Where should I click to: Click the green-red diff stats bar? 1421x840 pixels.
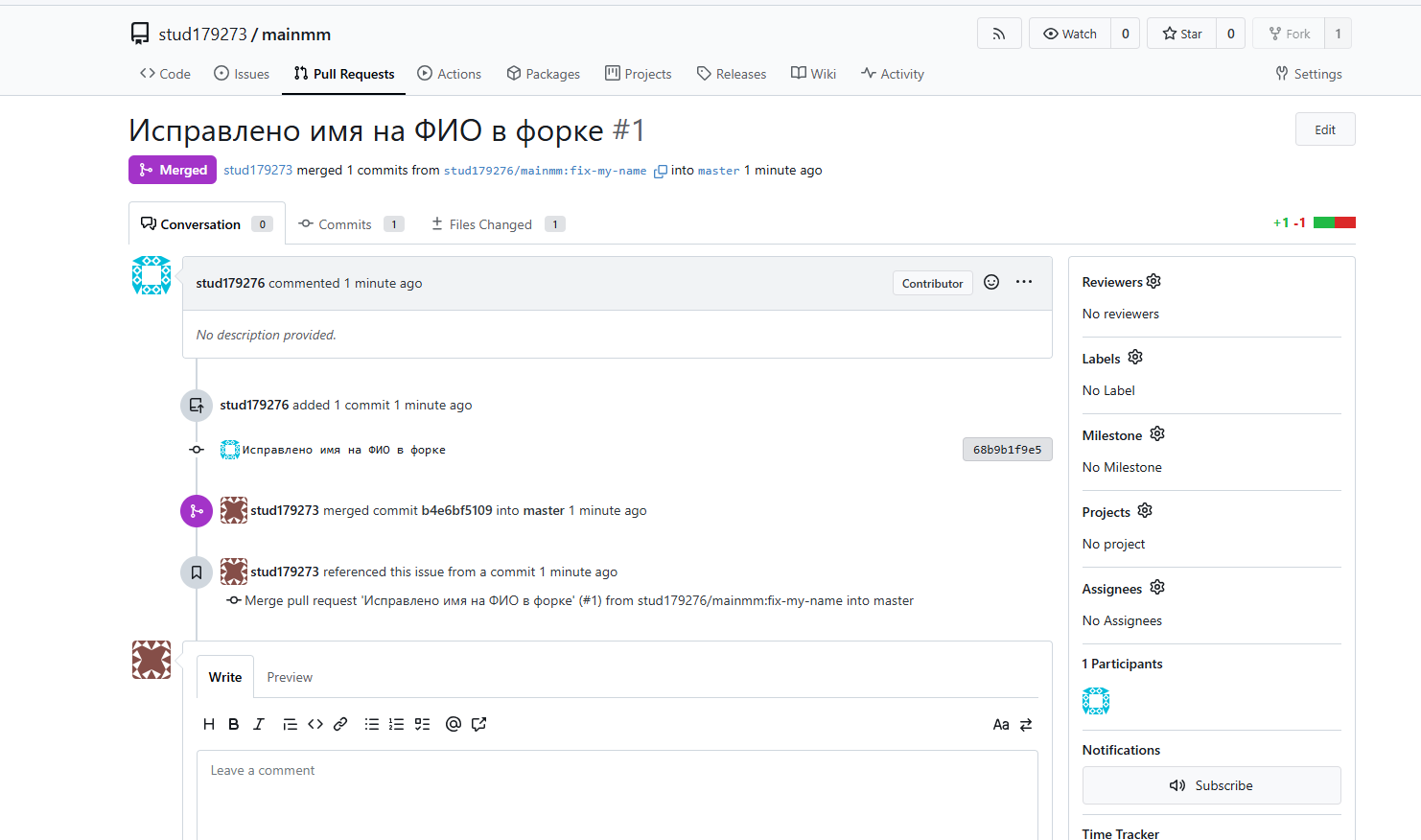pyautogui.click(x=1334, y=222)
